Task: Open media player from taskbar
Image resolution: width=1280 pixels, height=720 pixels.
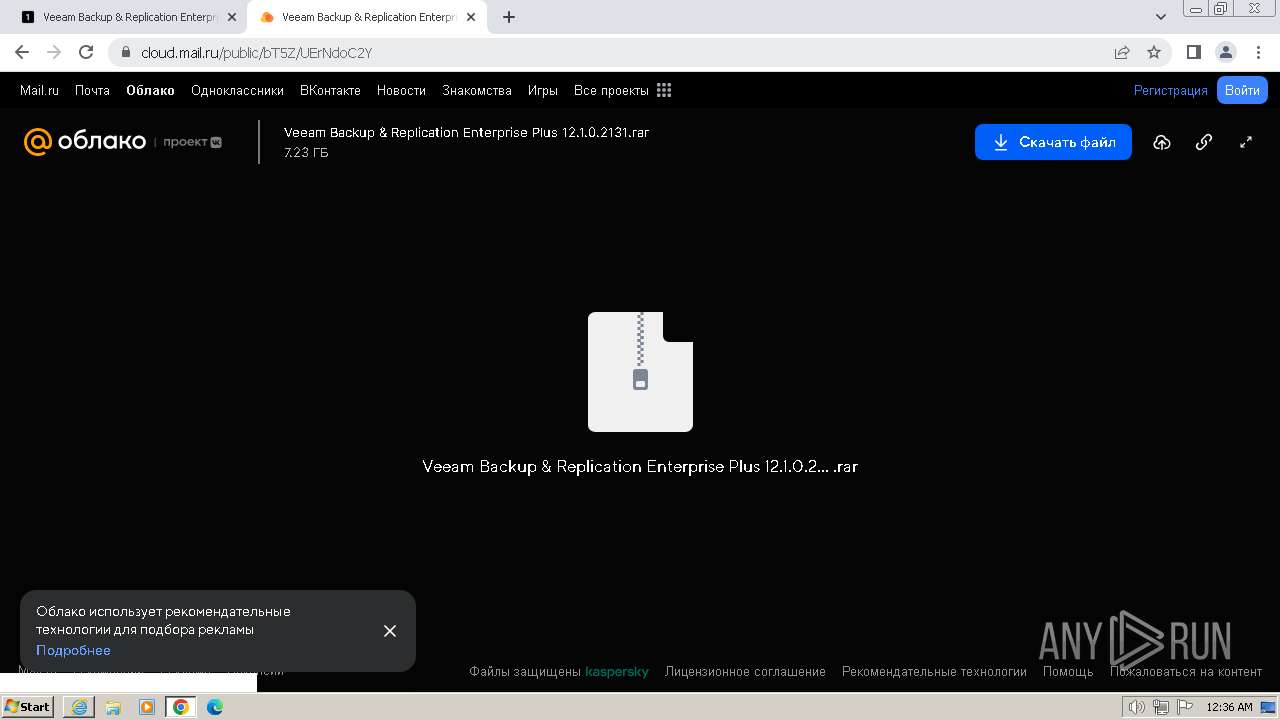Action: tap(147, 707)
